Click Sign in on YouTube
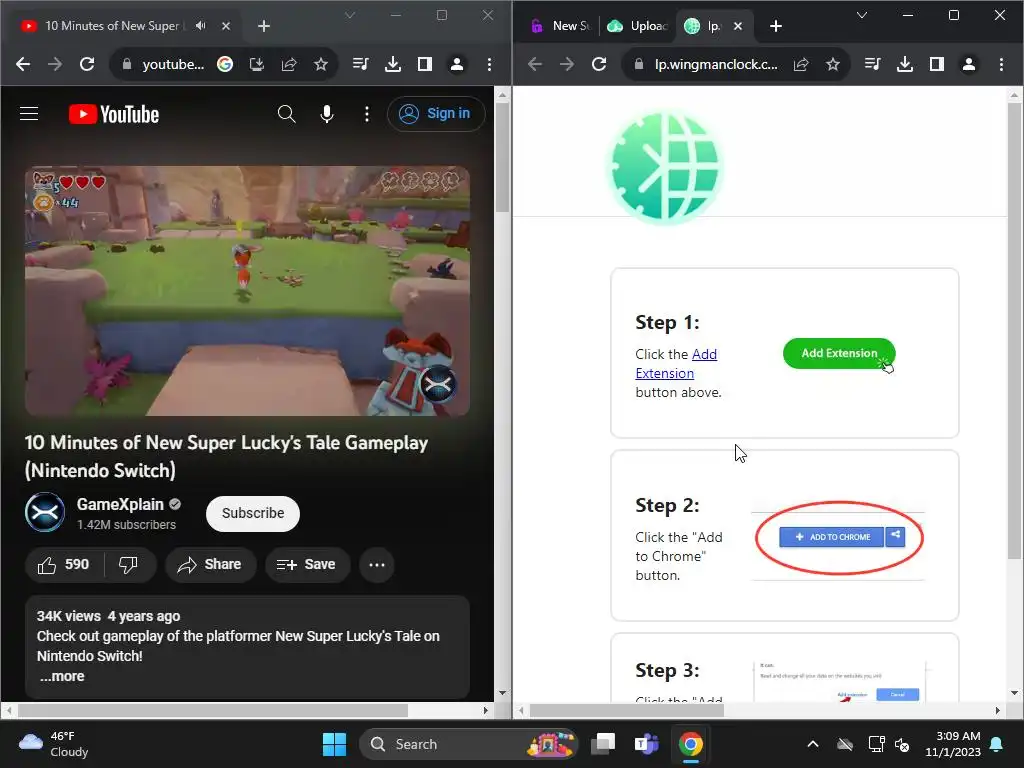The width and height of the screenshot is (1024, 768). click(436, 114)
